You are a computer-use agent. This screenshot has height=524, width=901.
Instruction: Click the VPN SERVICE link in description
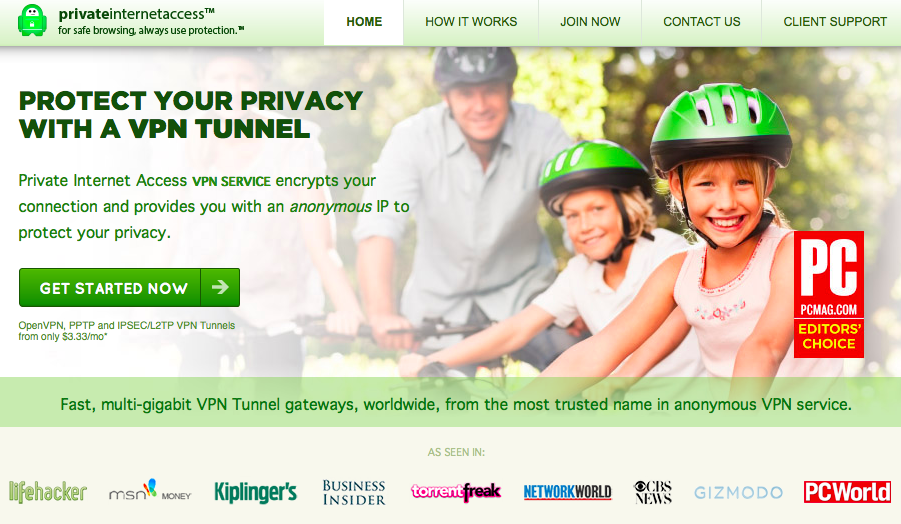[231, 182]
